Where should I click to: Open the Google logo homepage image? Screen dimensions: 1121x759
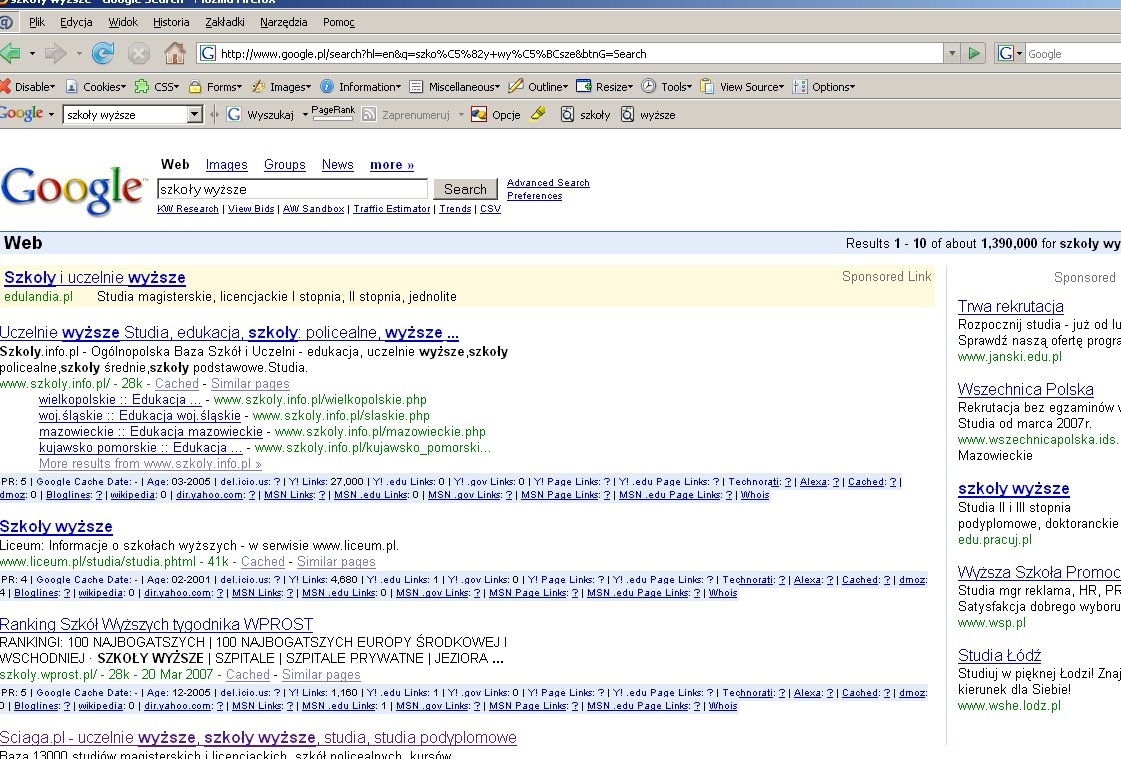(x=72, y=190)
